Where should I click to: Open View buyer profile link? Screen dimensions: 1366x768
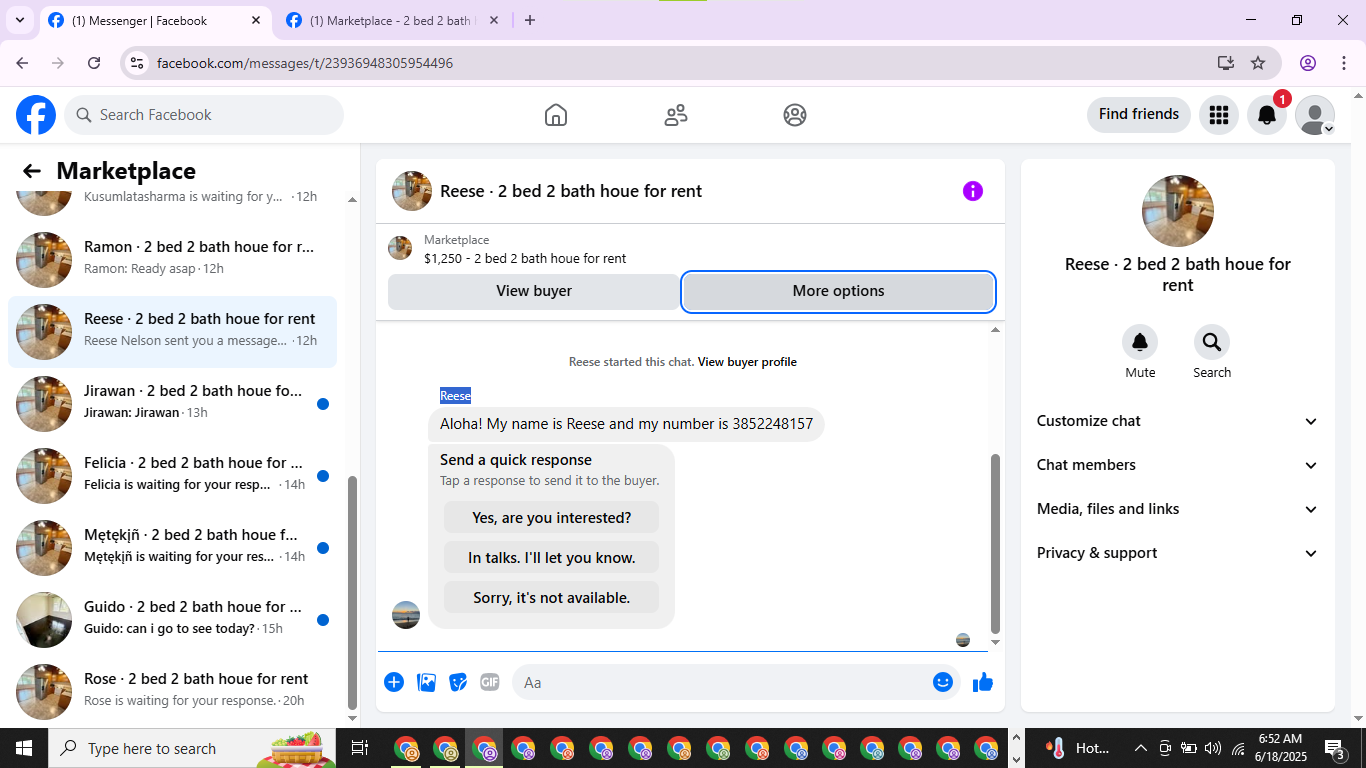[747, 362]
